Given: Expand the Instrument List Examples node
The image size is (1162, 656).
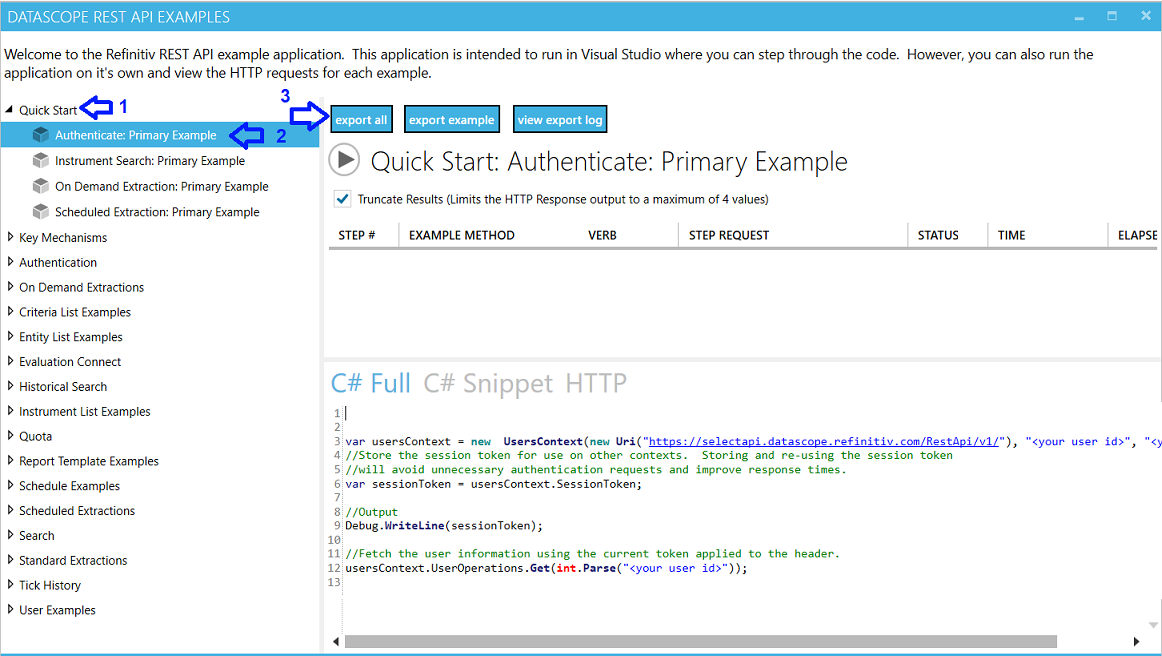Looking at the screenshot, I should (x=10, y=411).
